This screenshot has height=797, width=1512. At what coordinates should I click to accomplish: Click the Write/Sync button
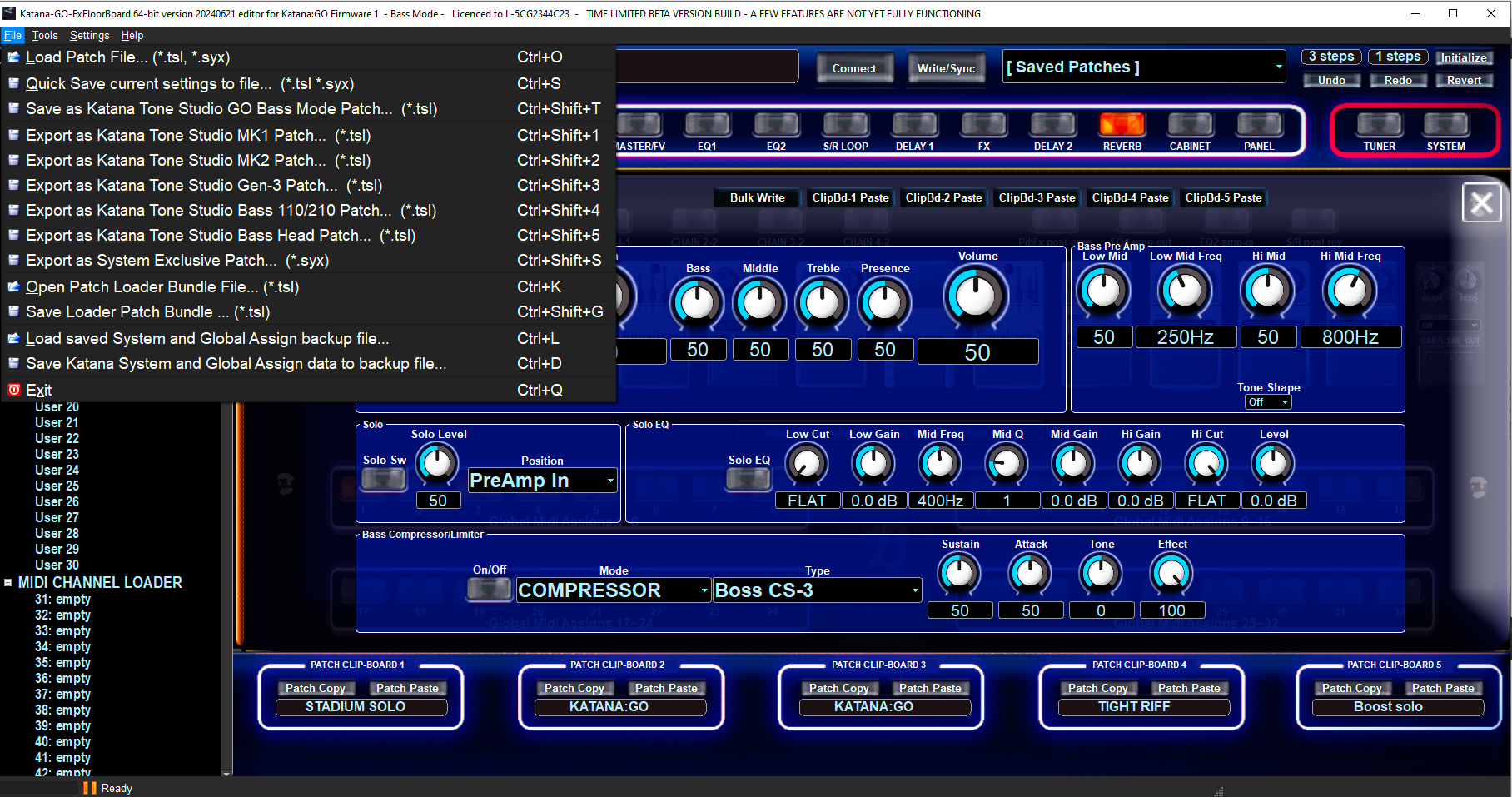coord(946,68)
